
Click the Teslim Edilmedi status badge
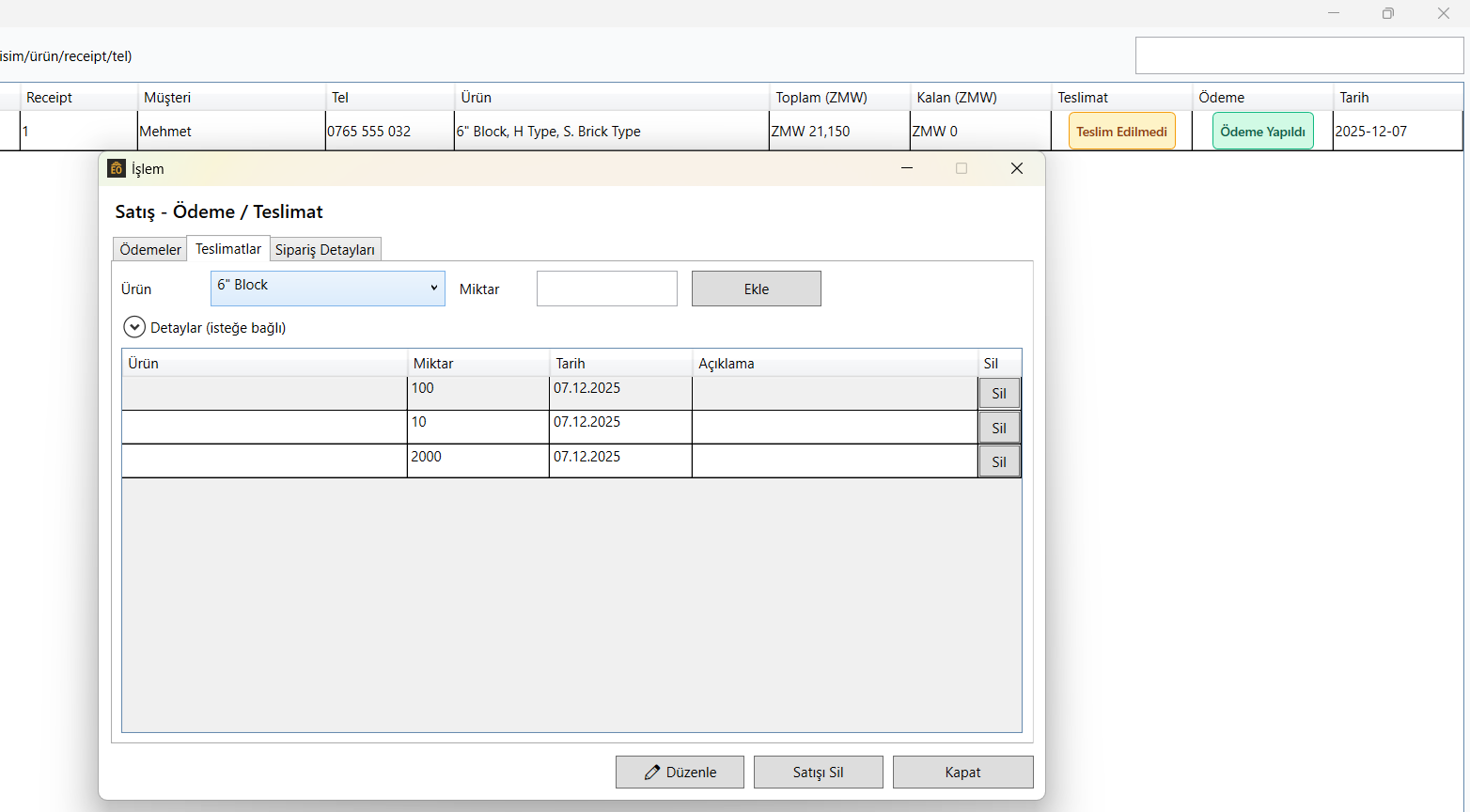(x=1122, y=132)
